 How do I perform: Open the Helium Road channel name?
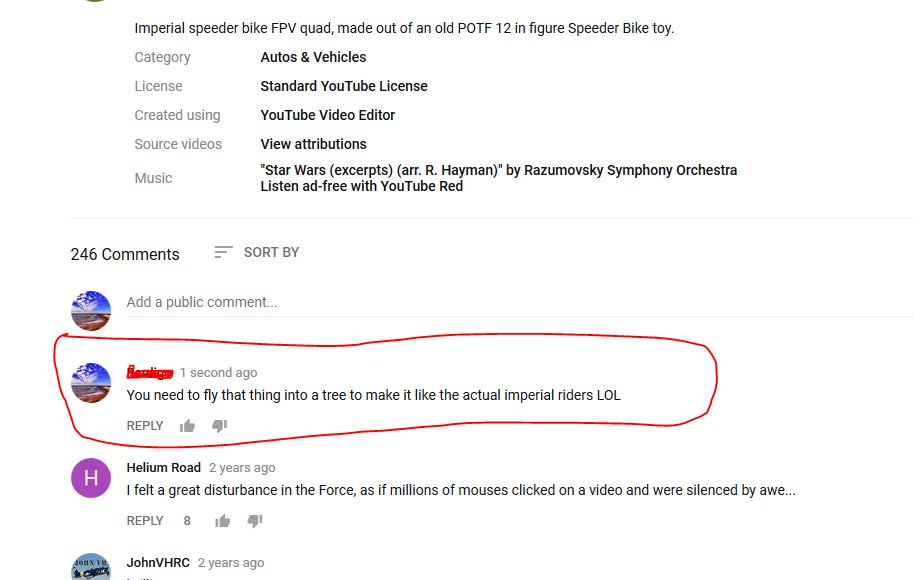pos(164,468)
